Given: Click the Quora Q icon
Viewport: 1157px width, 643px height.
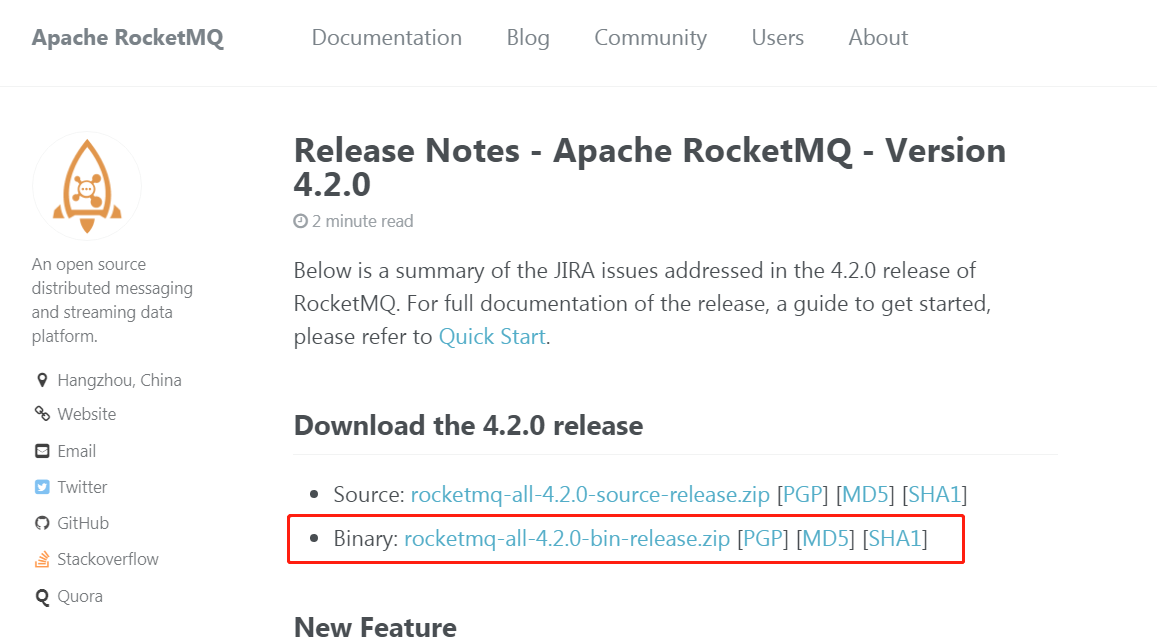Looking at the screenshot, I should point(42,596).
